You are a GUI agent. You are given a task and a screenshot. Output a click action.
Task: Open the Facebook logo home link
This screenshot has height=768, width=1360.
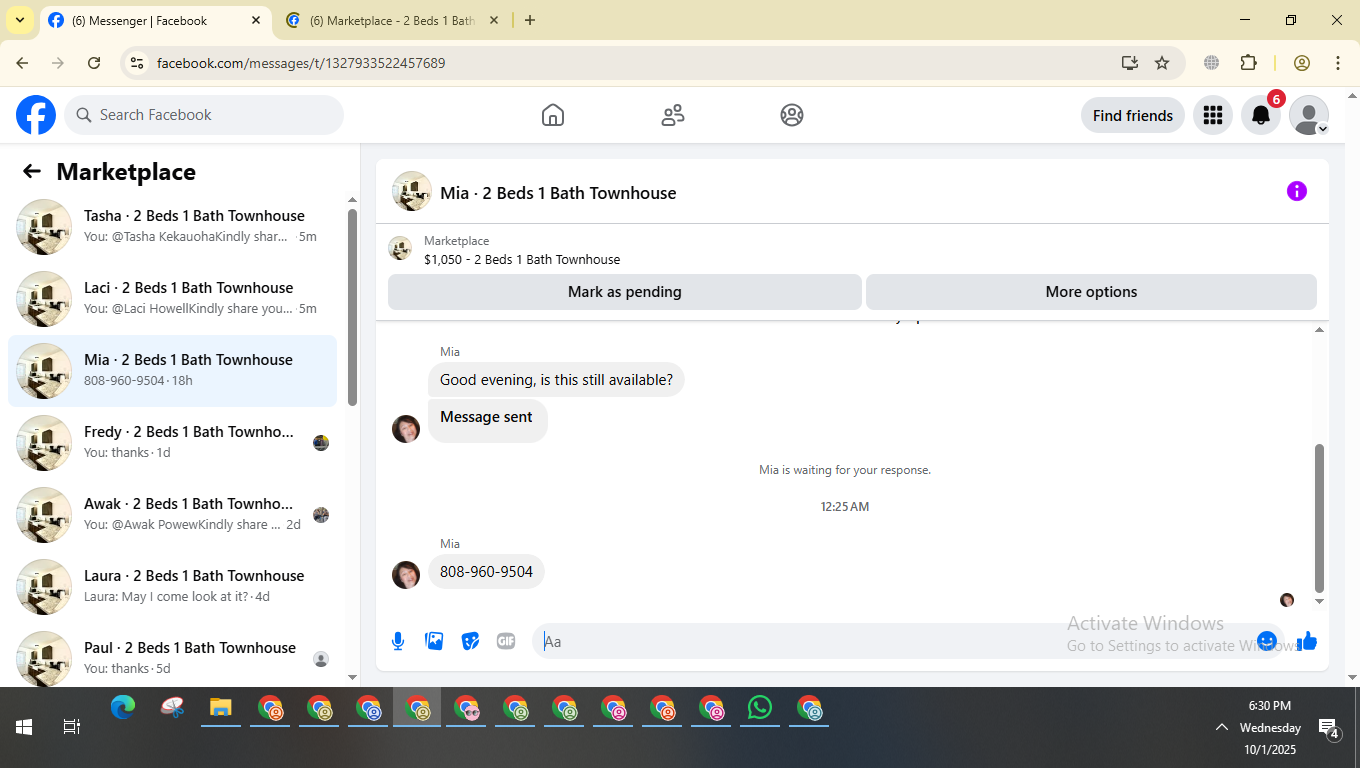coord(36,115)
